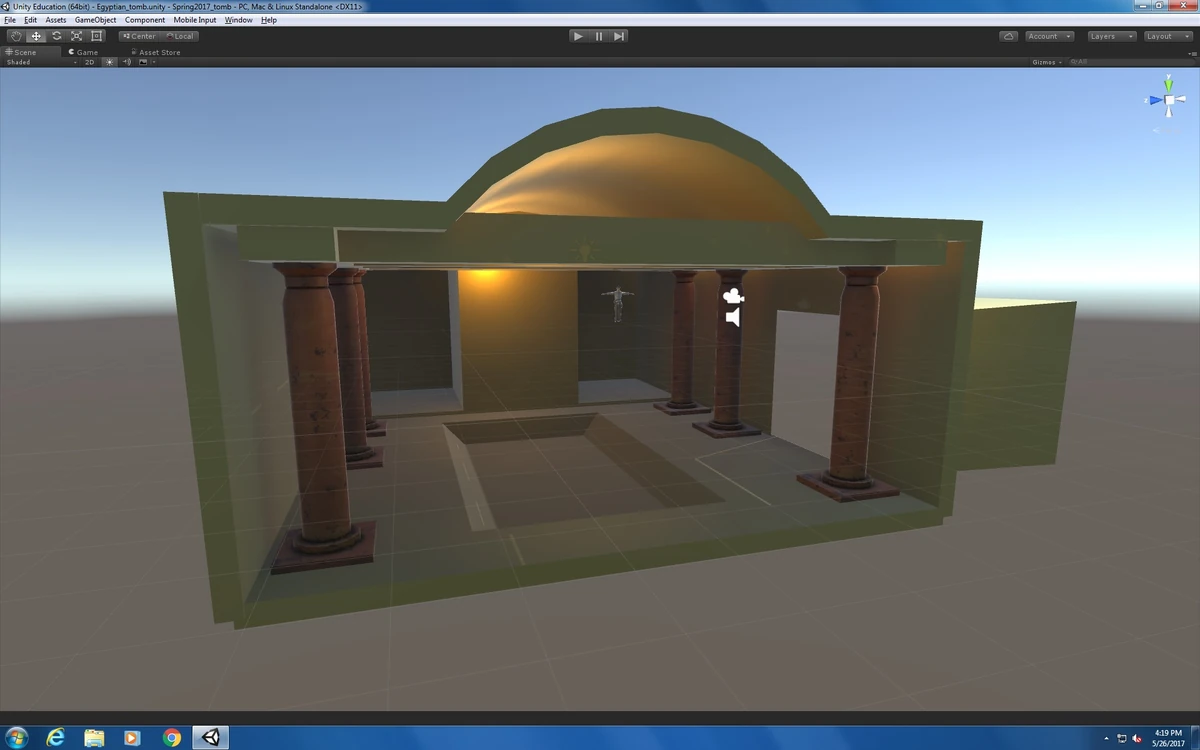The height and width of the screenshot is (750, 1200).
Task: Toggle pivot mode Center button
Action: [139, 36]
